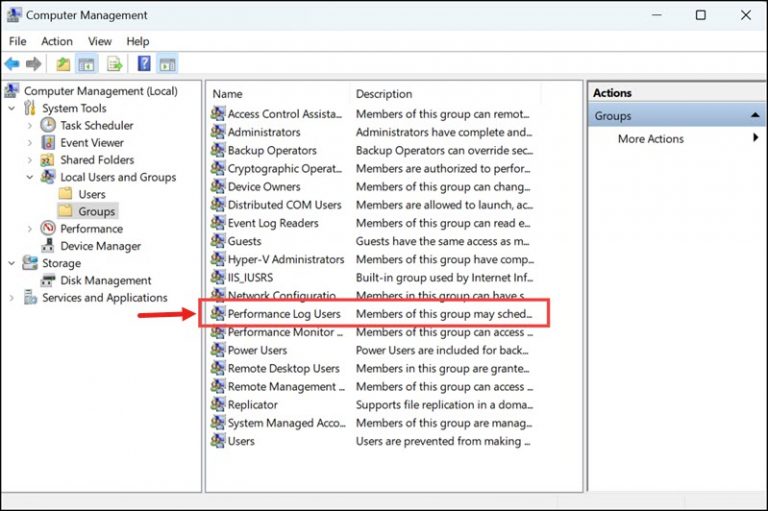Screen dimensions: 768x511
Task: Select Remote Management group name
Action: (x=286, y=387)
